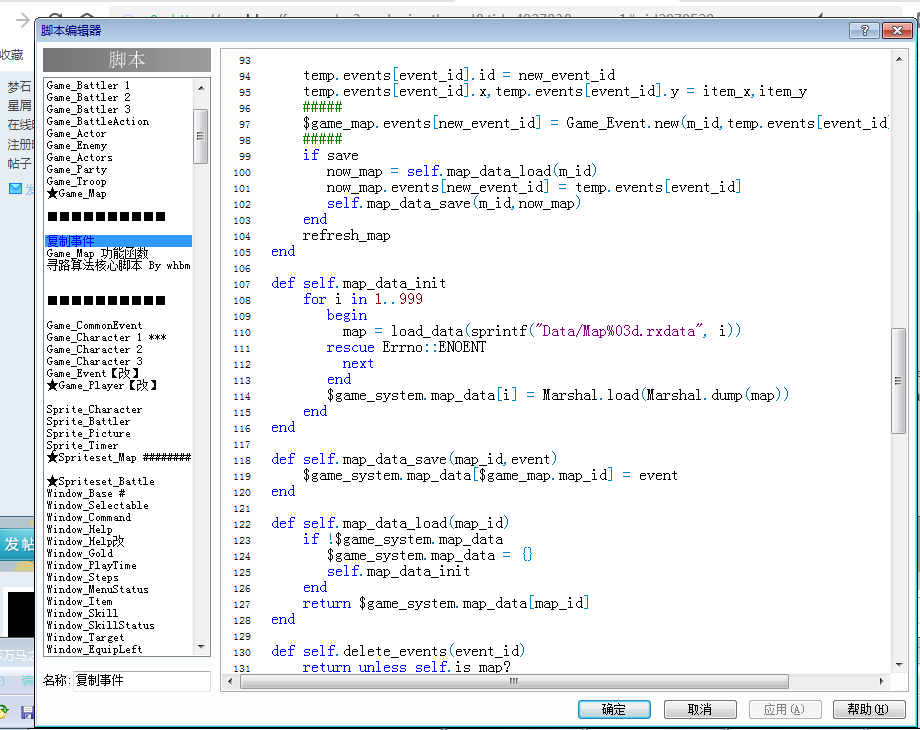Select Game_Battler 3 script
920x730 pixels.
(89, 109)
